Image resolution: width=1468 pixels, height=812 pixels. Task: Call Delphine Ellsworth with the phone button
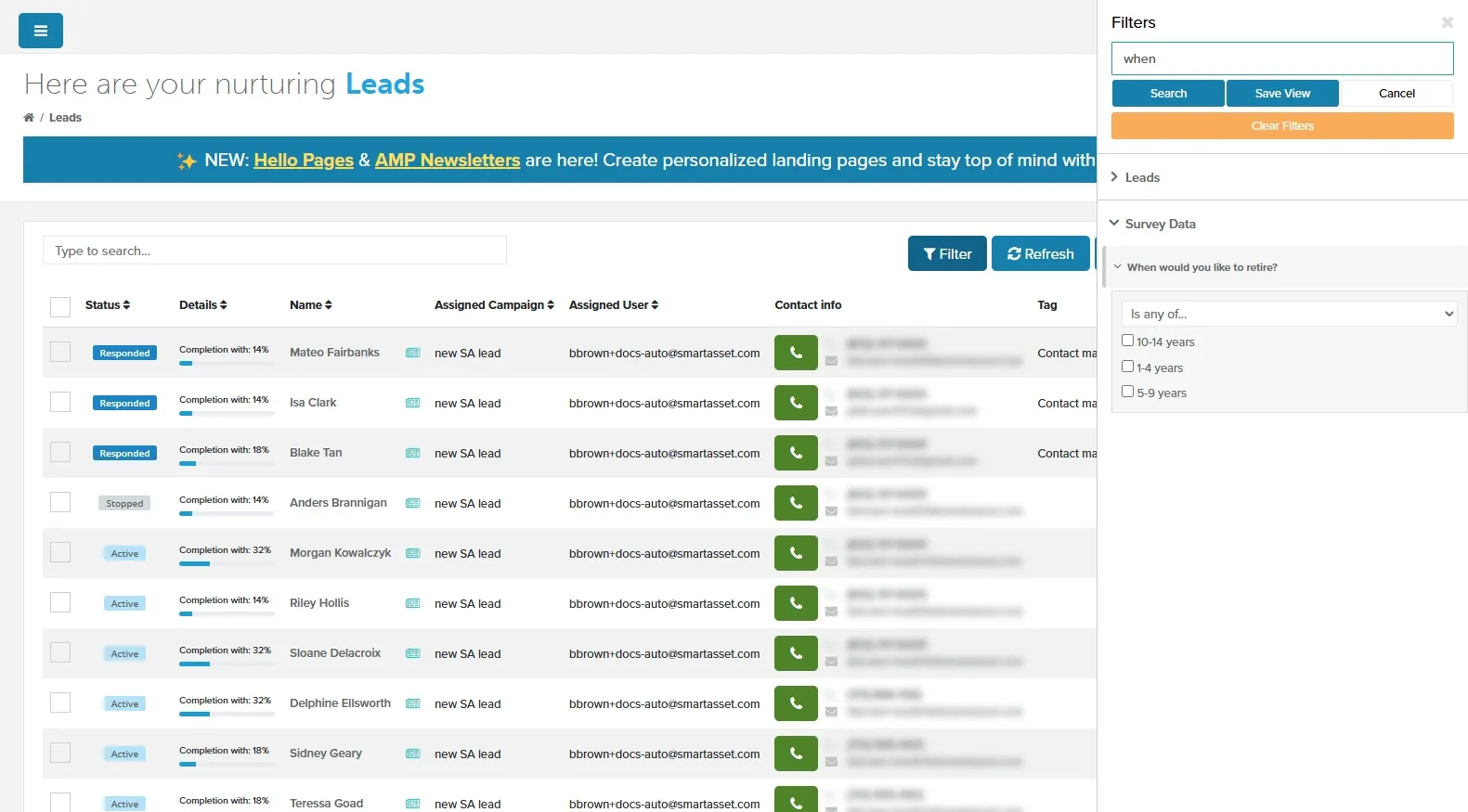point(796,703)
